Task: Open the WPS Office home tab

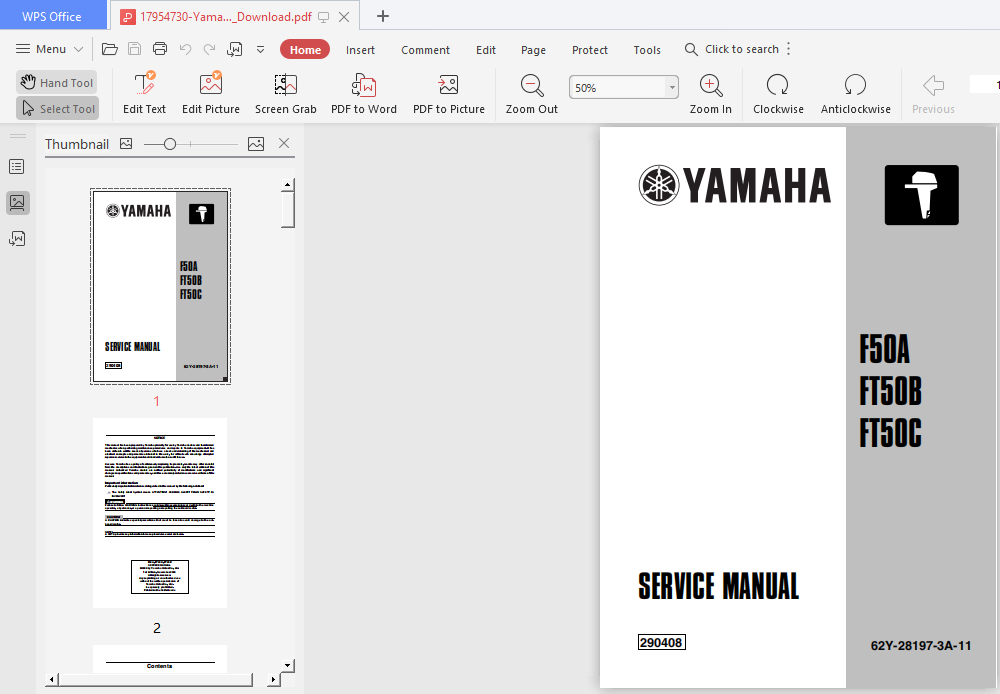Action: click(52, 17)
